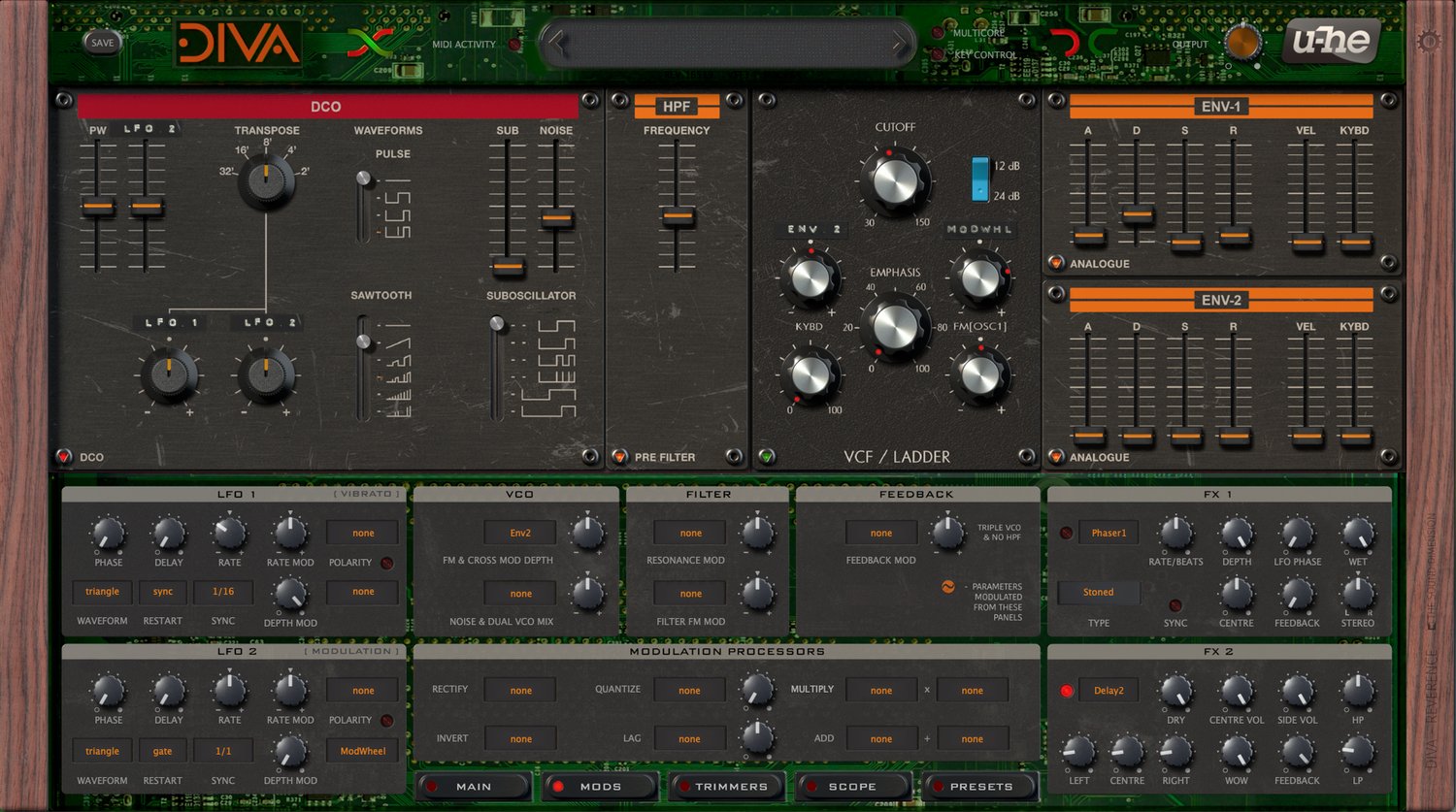Image resolution: width=1456 pixels, height=812 pixels.
Task: Go to previous preset arrow
Action: click(x=556, y=42)
